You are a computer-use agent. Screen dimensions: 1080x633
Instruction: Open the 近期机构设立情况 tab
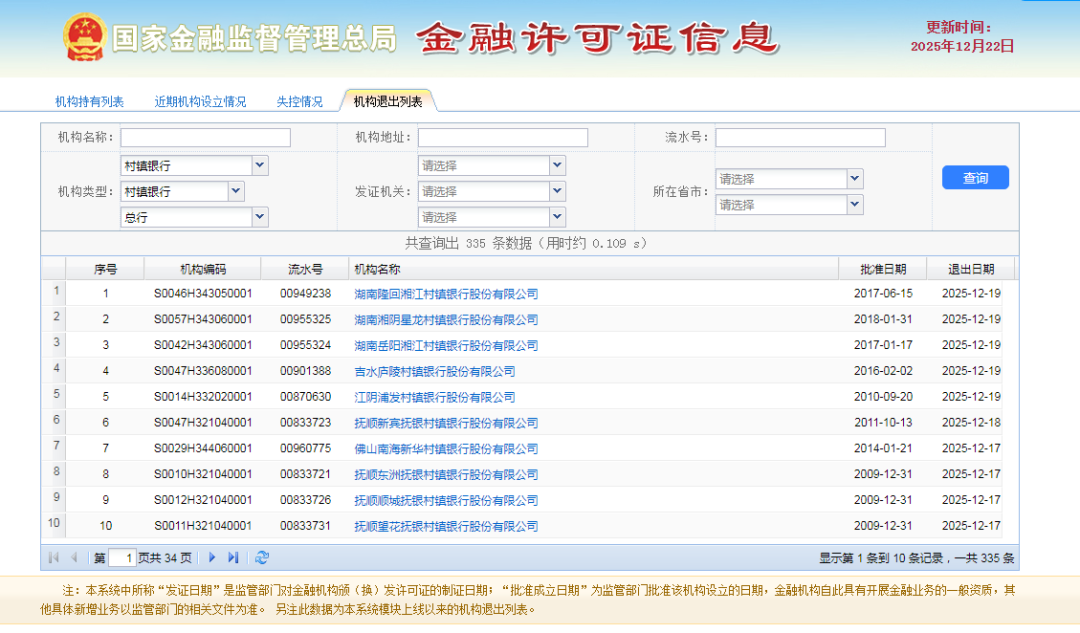[200, 102]
